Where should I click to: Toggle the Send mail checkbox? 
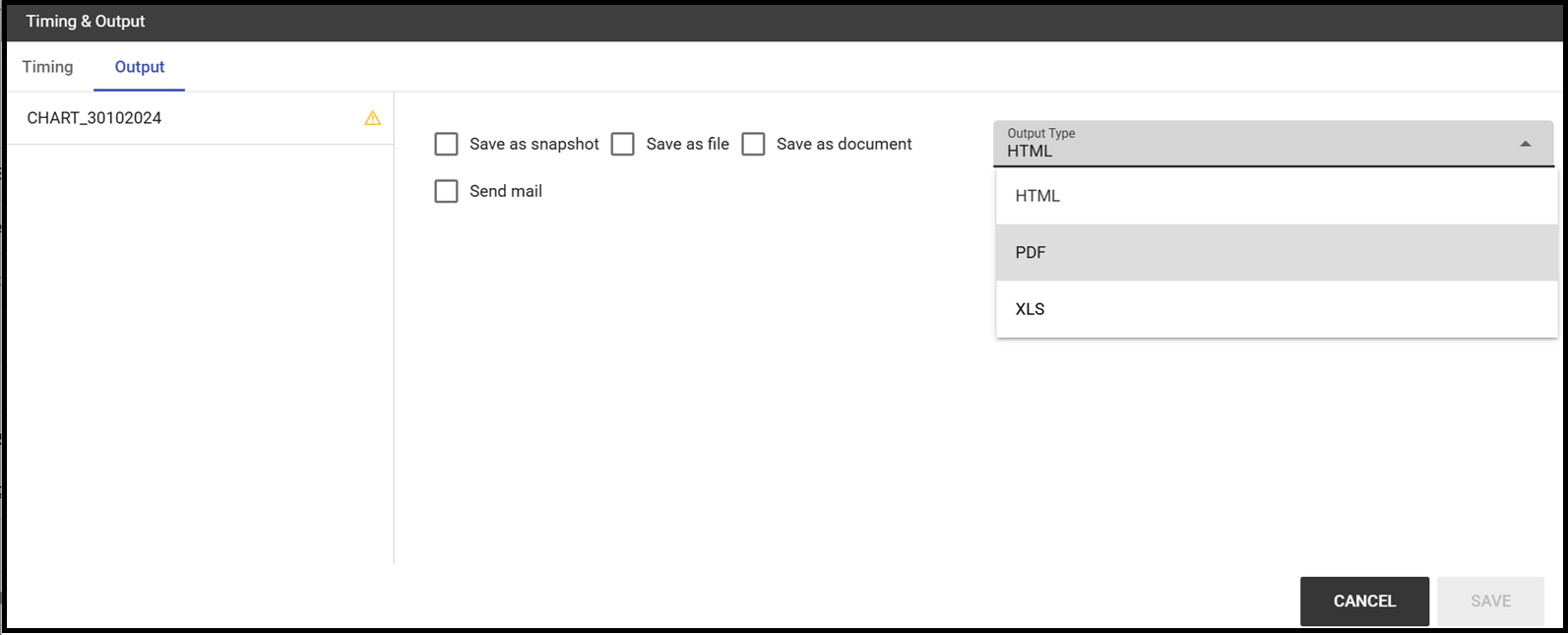click(x=446, y=191)
